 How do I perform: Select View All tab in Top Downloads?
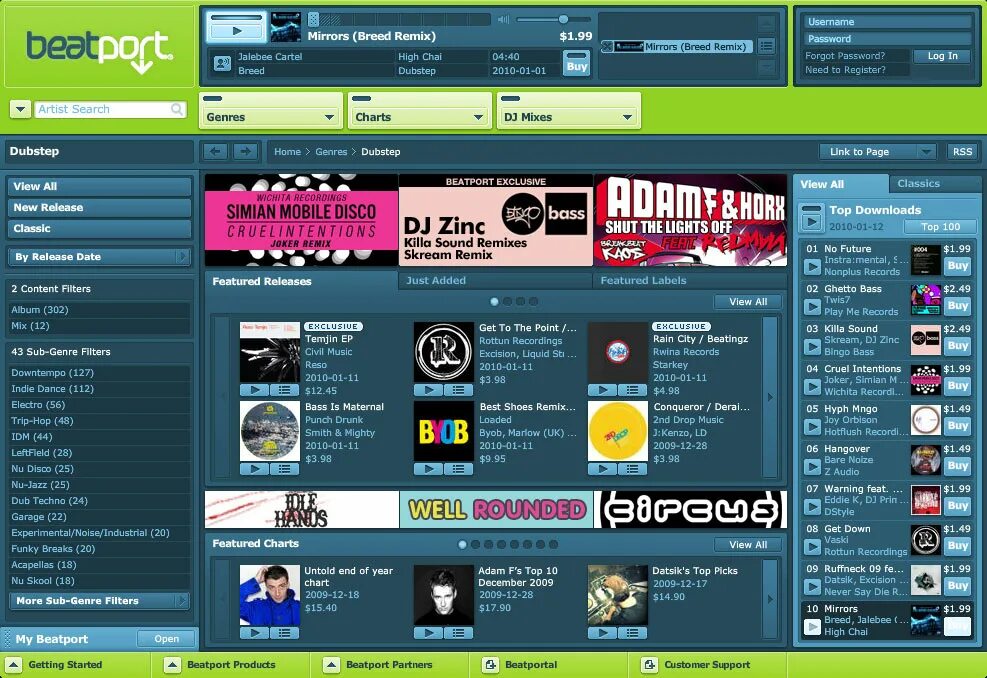(840, 184)
